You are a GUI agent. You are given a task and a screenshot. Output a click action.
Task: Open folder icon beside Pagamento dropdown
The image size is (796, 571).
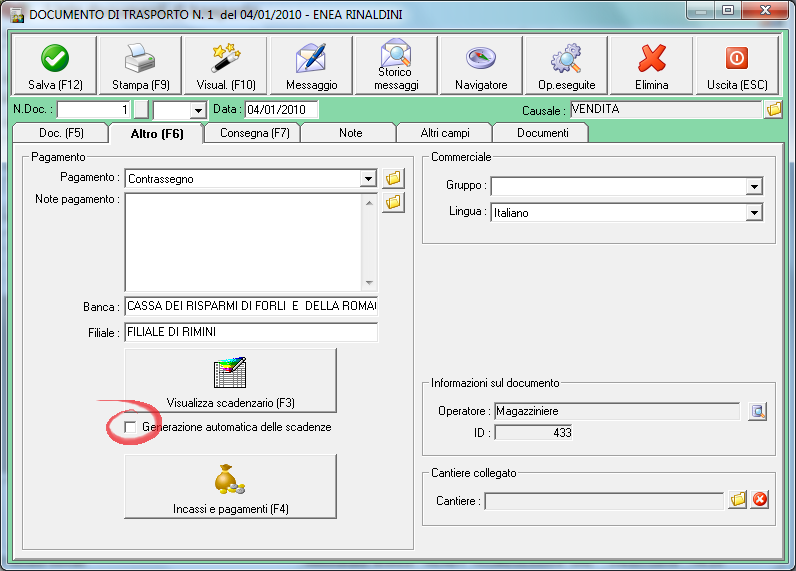(393, 178)
